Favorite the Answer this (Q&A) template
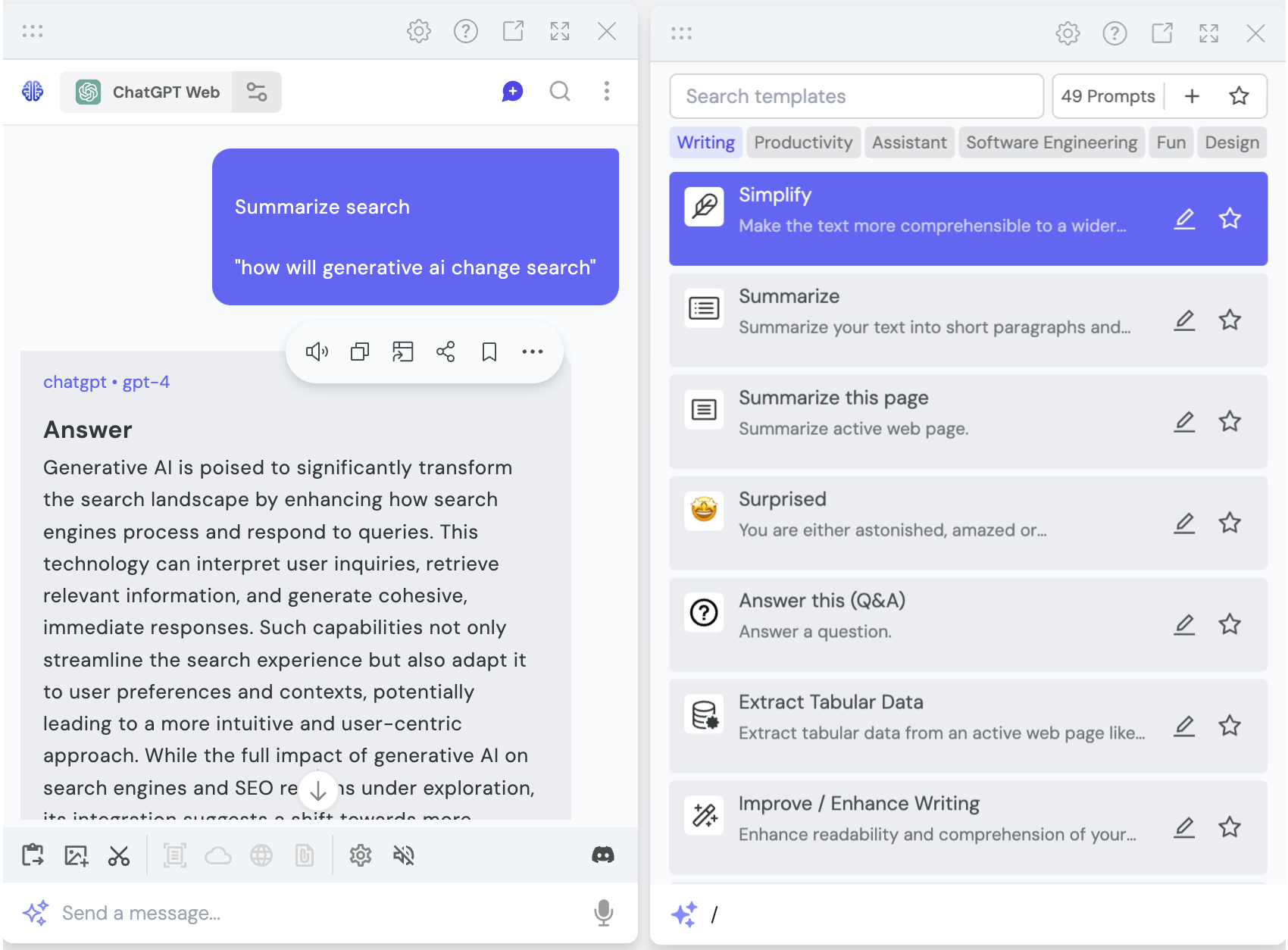The width and height of the screenshot is (1288, 950). [1230, 625]
